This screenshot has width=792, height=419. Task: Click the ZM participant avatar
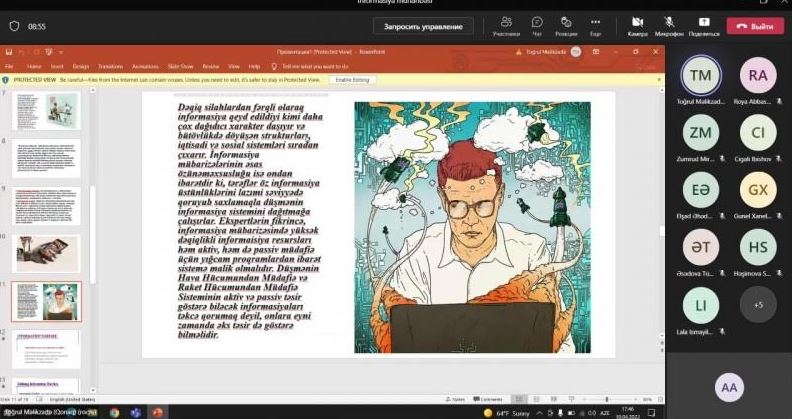pos(701,132)
